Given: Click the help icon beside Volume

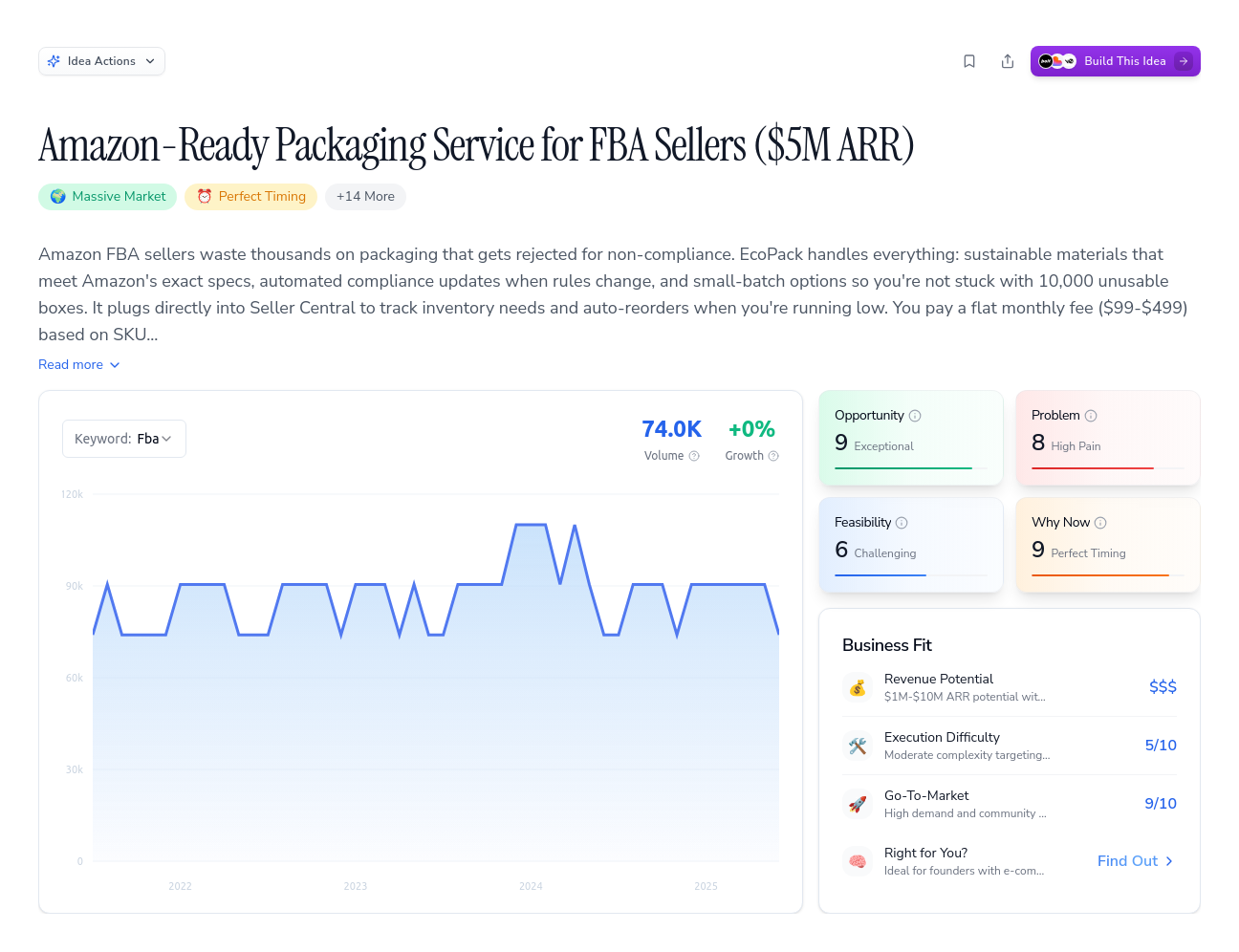Looking at the screenshot, I should (694, 456).
